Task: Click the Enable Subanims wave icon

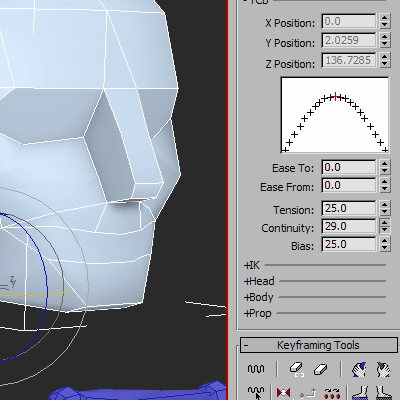Action: 256,369
